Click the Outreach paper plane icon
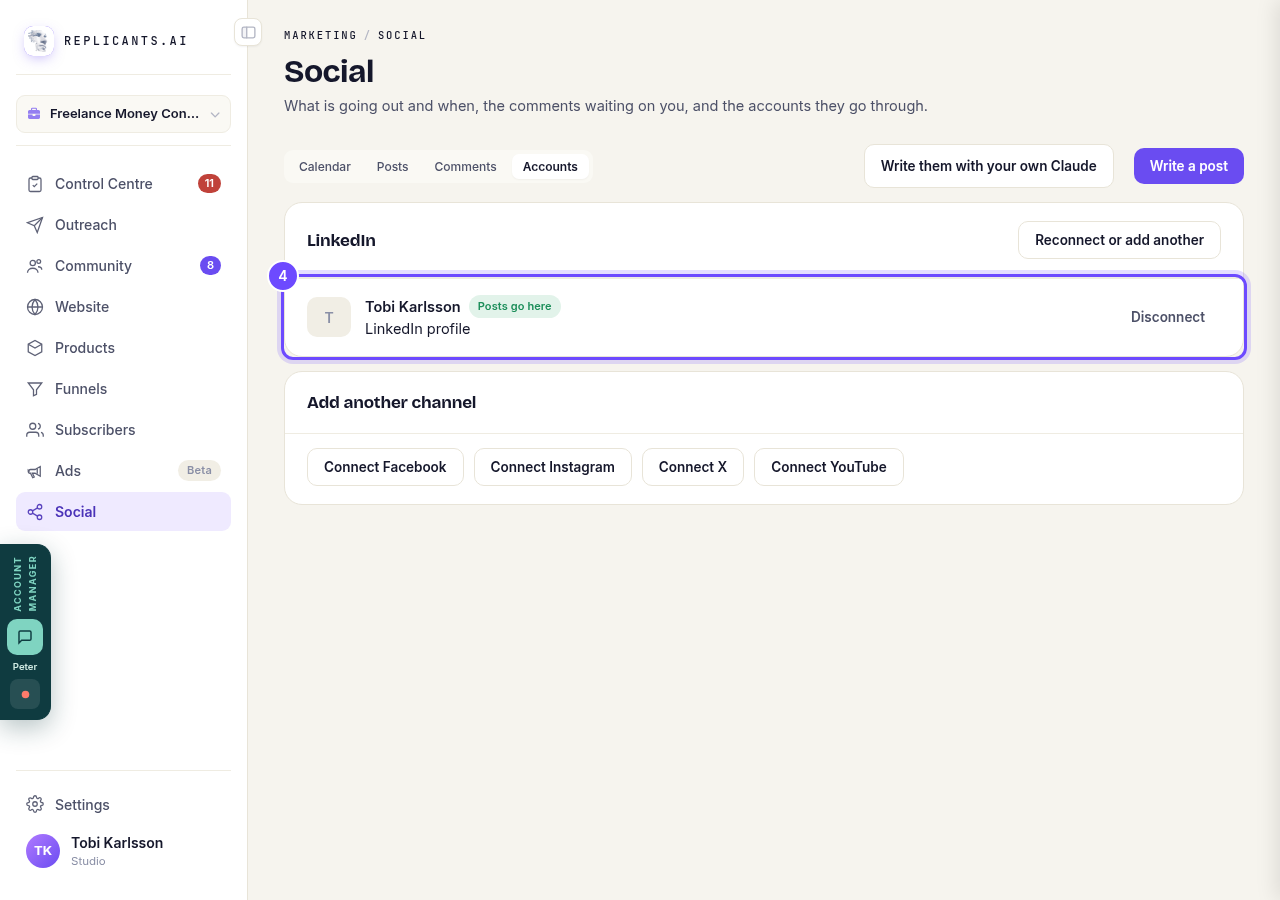Viewport: 1280px width, 900px height. point(35,225)
